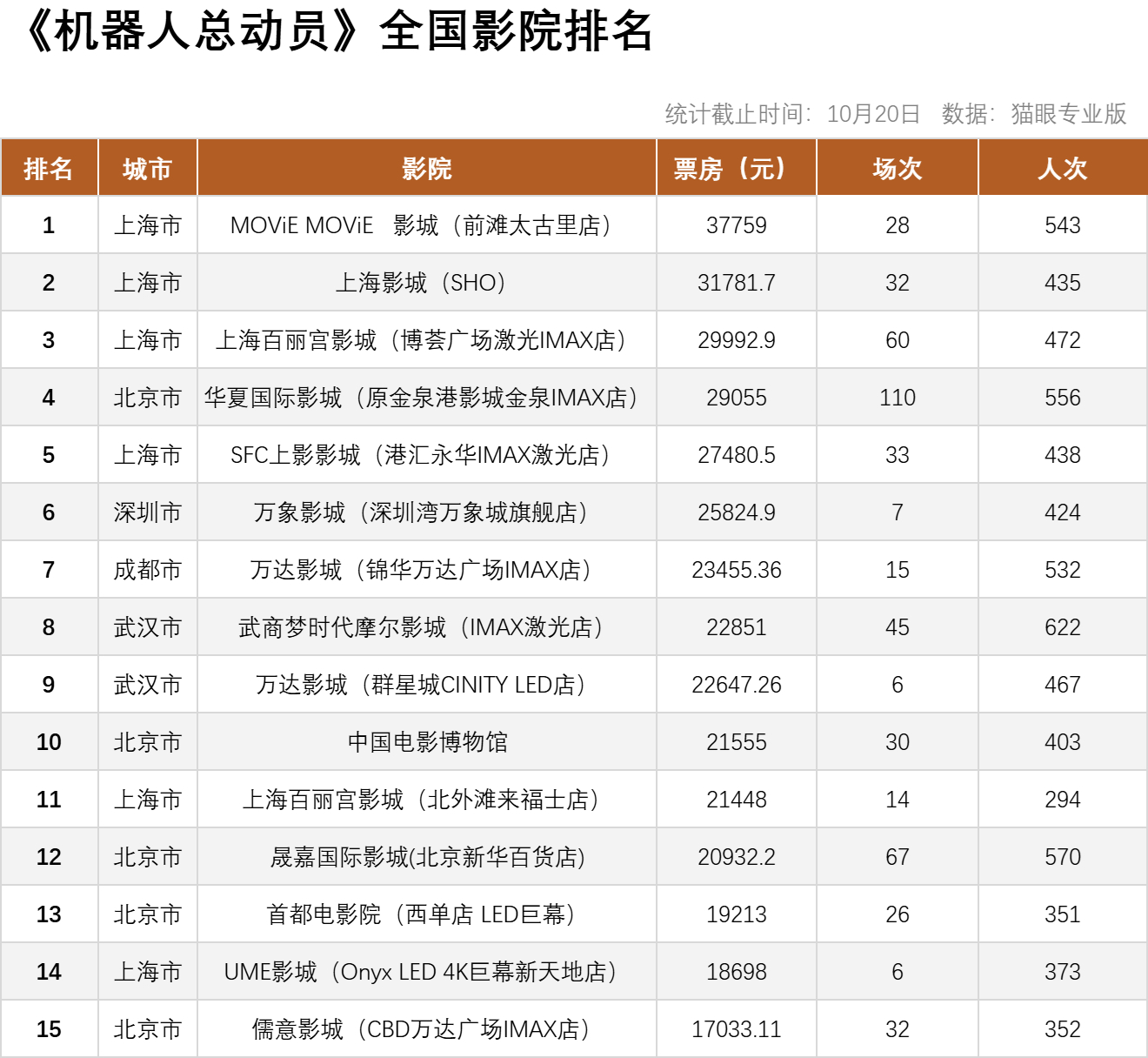Screen dimensions: 1148x1058
Task: Select the 城市 column header
Action: (147, 168)
